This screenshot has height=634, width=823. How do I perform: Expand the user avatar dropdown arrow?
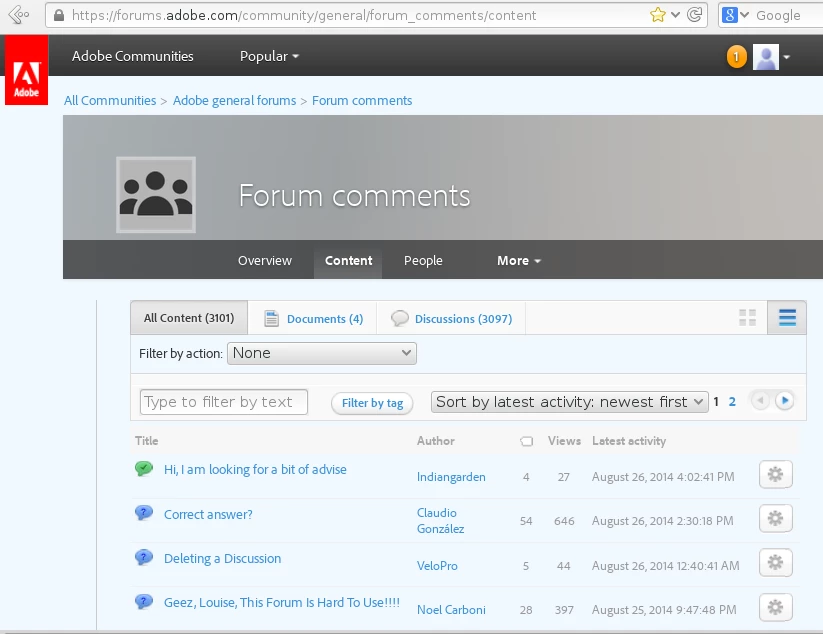click(786, 57)
